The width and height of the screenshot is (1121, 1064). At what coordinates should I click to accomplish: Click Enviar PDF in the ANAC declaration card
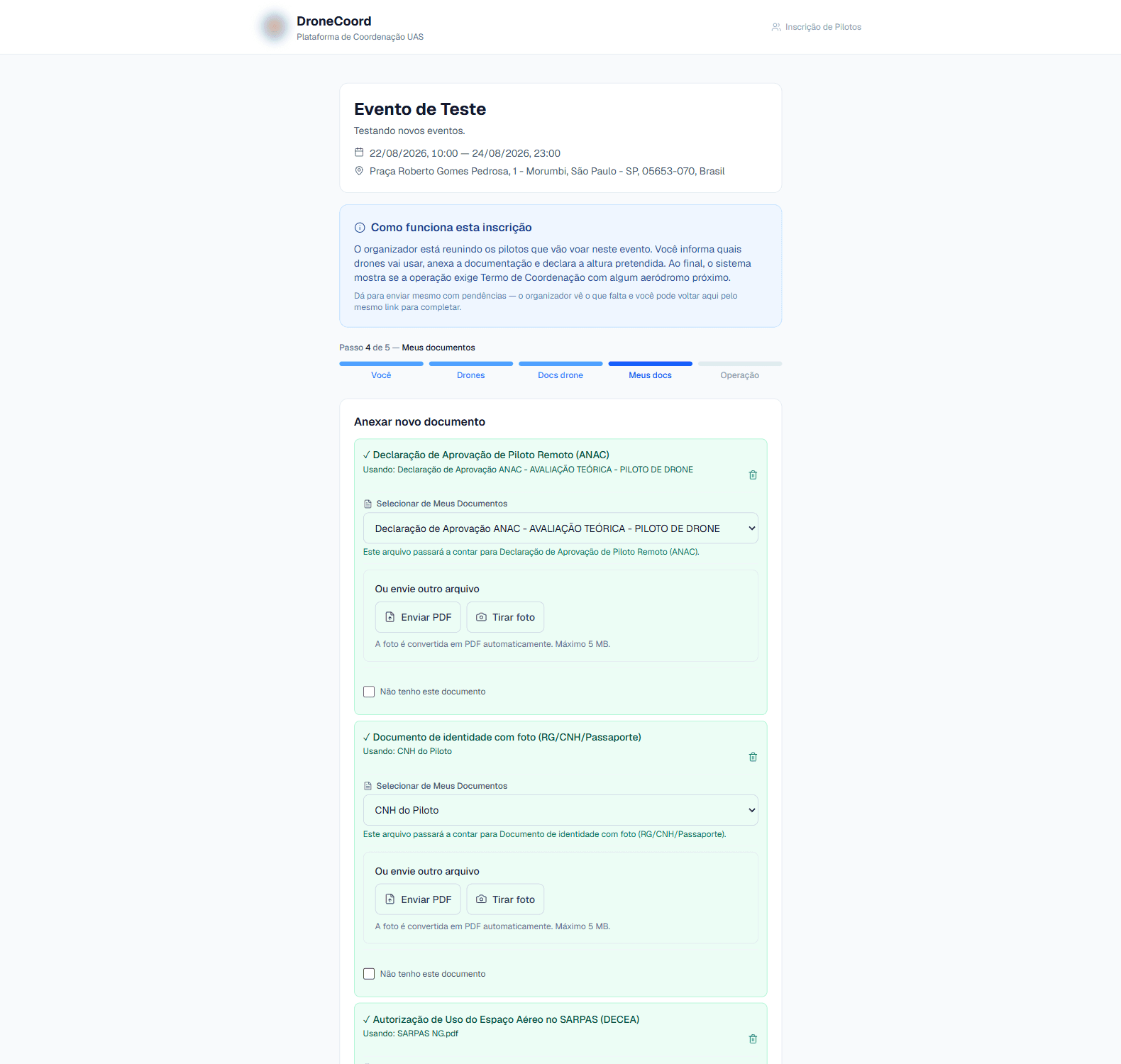pyautogui.click(x=418, y=617)
